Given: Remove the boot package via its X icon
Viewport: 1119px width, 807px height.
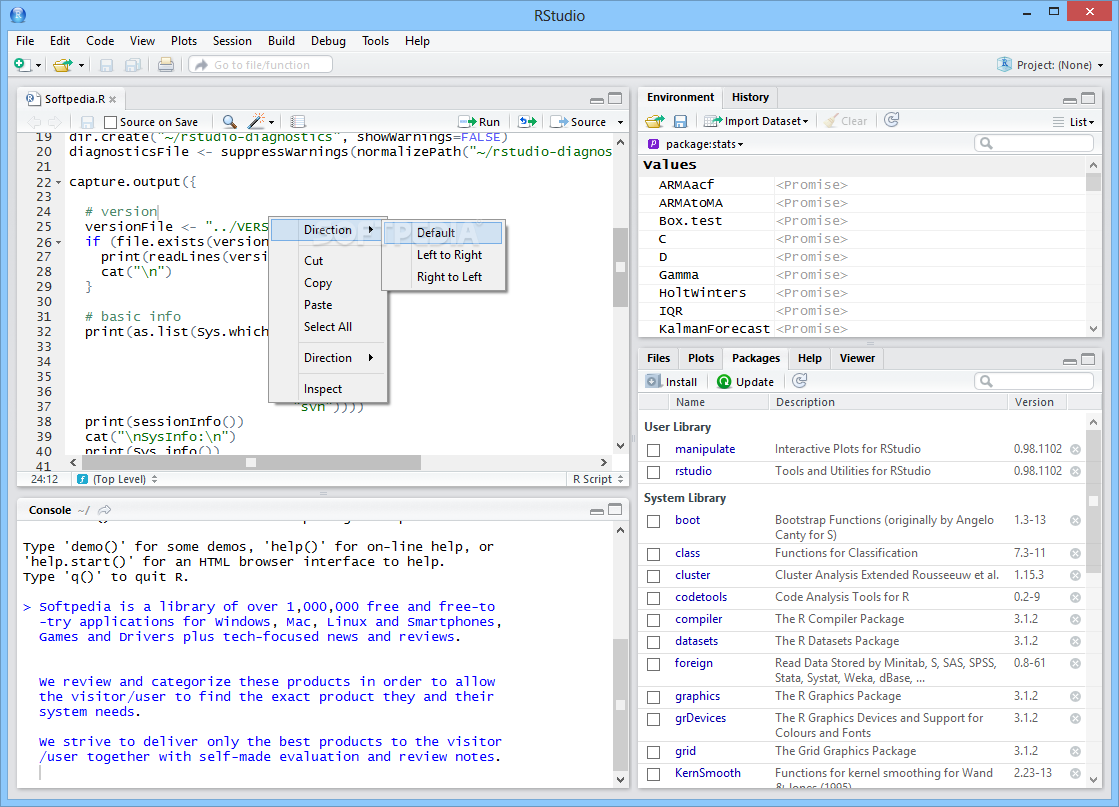Looking at the screenshot, I should (x=1075, y=521).
